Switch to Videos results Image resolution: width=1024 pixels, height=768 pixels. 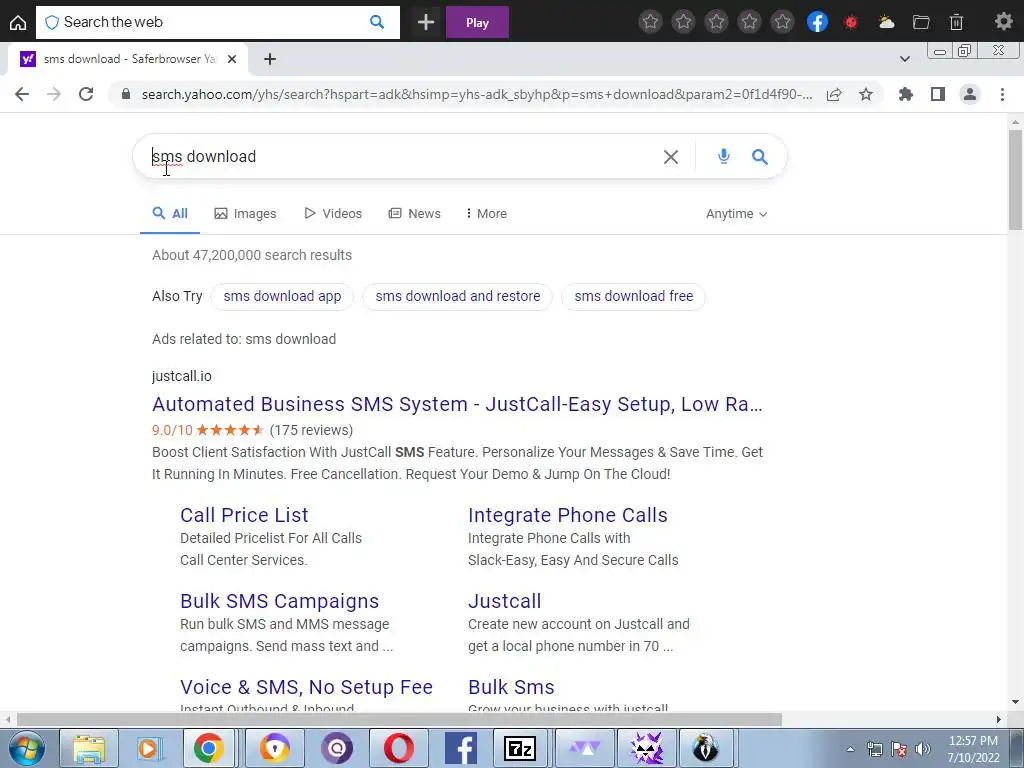[x=332, y=214]
